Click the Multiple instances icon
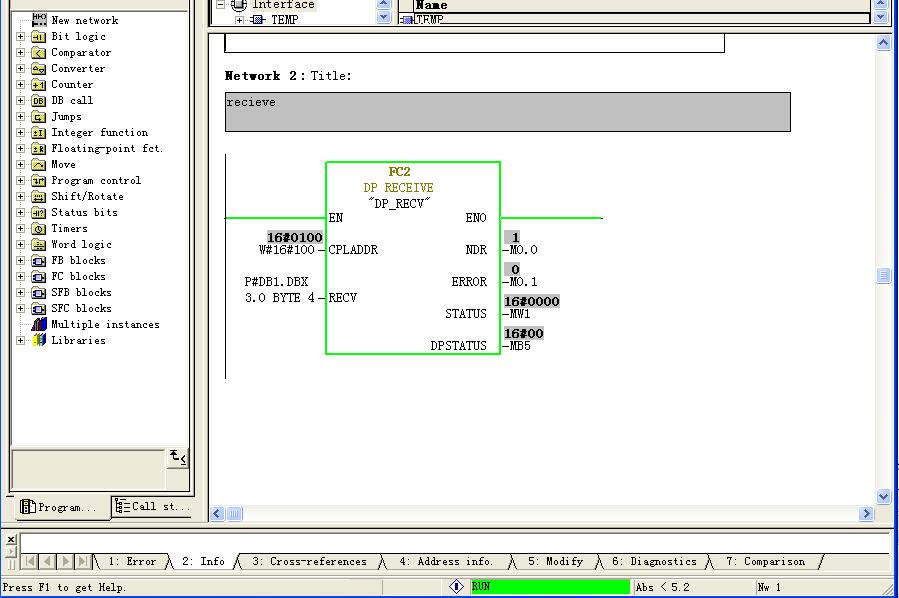The height and width of the screenshot is (598, 899). coord(38,325)
